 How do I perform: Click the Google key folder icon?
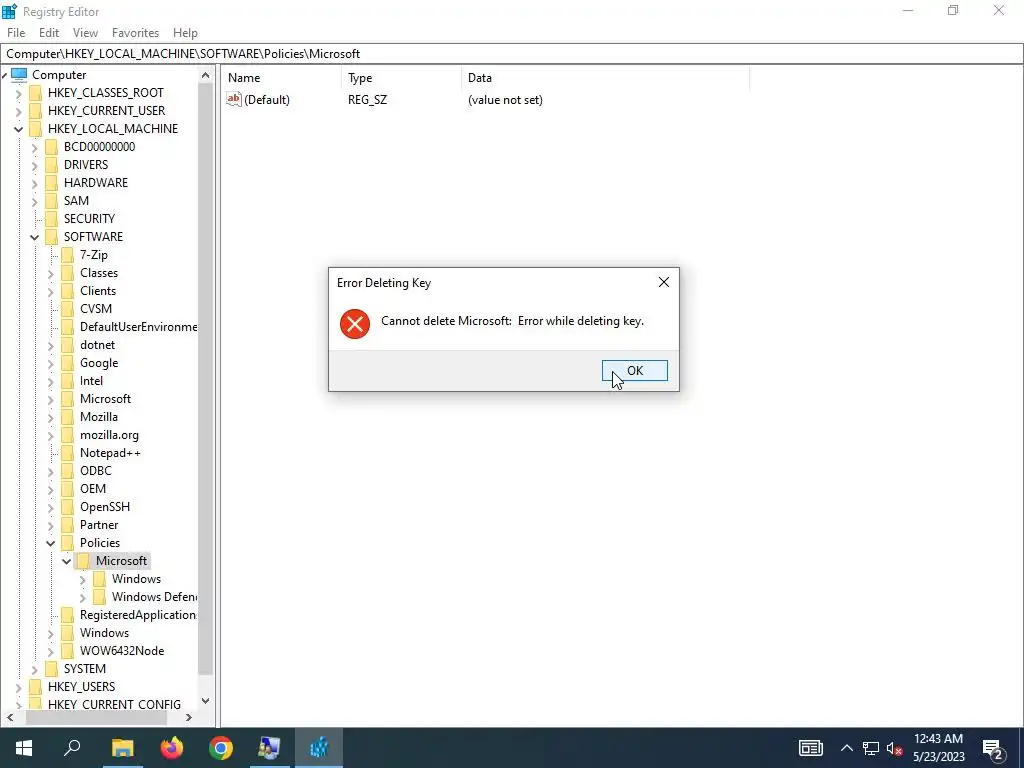(68, 362)
